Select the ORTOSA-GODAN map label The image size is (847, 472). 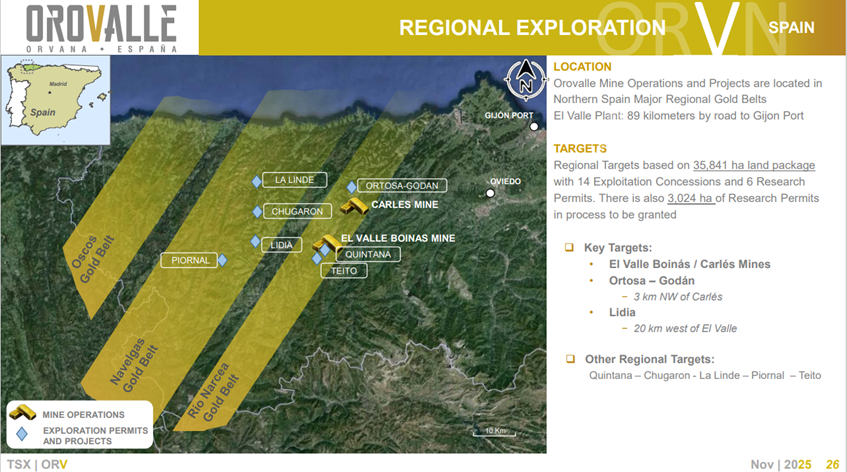pyautogui.click(x=402, y=186)
